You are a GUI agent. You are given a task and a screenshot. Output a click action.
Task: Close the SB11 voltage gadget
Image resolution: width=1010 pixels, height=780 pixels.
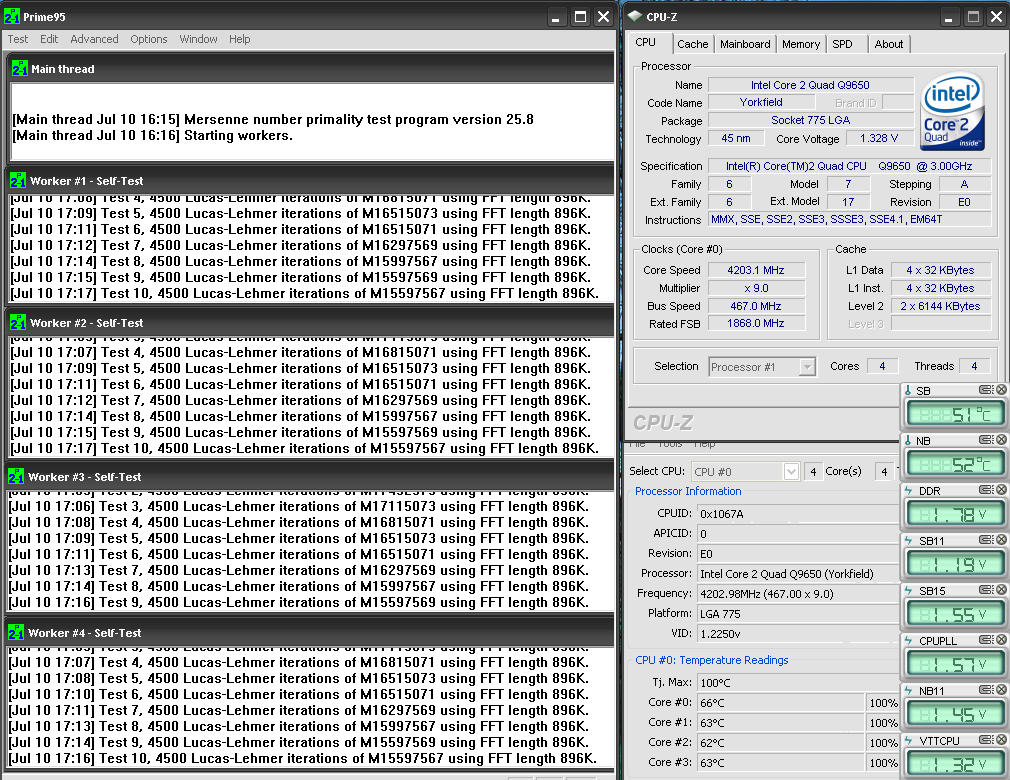1001,540
